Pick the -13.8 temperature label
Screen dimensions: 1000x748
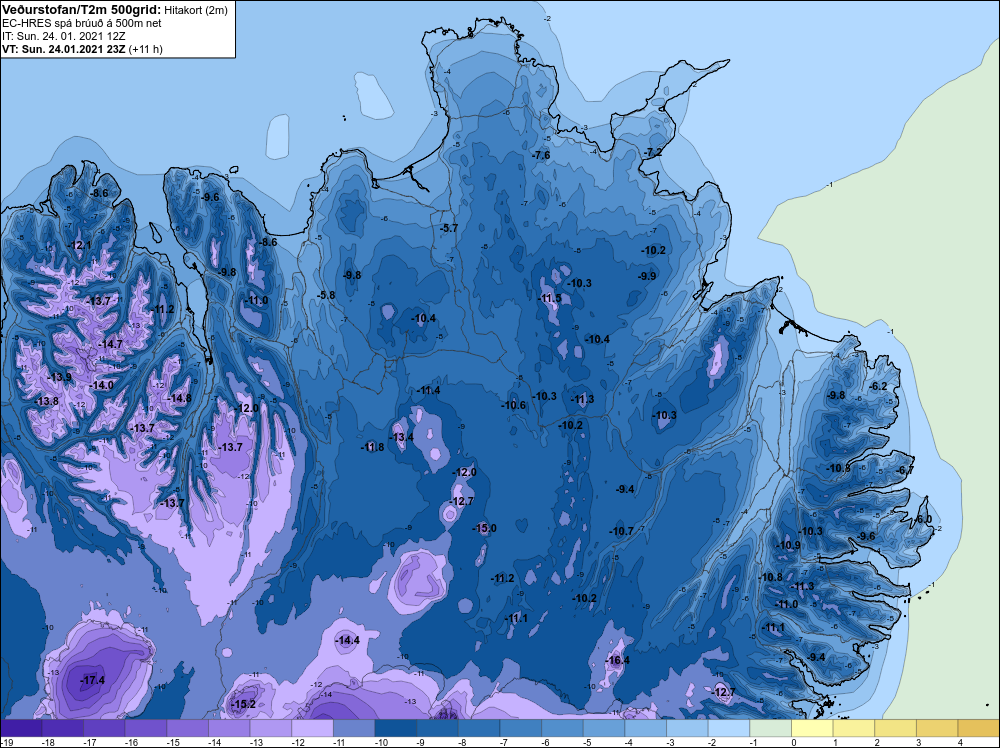[47, 401]
